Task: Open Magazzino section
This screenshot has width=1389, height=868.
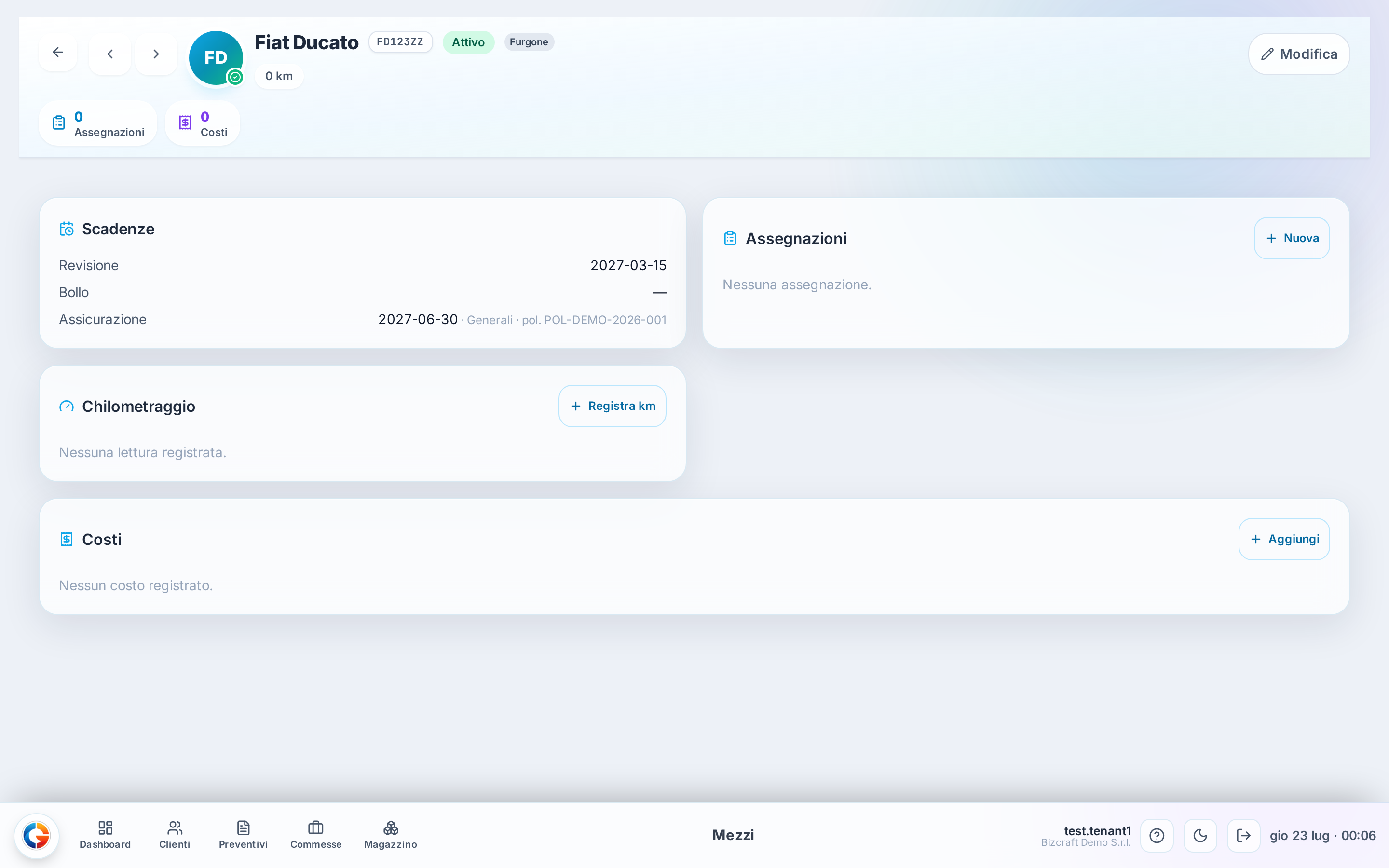Action: pos(390,835)
